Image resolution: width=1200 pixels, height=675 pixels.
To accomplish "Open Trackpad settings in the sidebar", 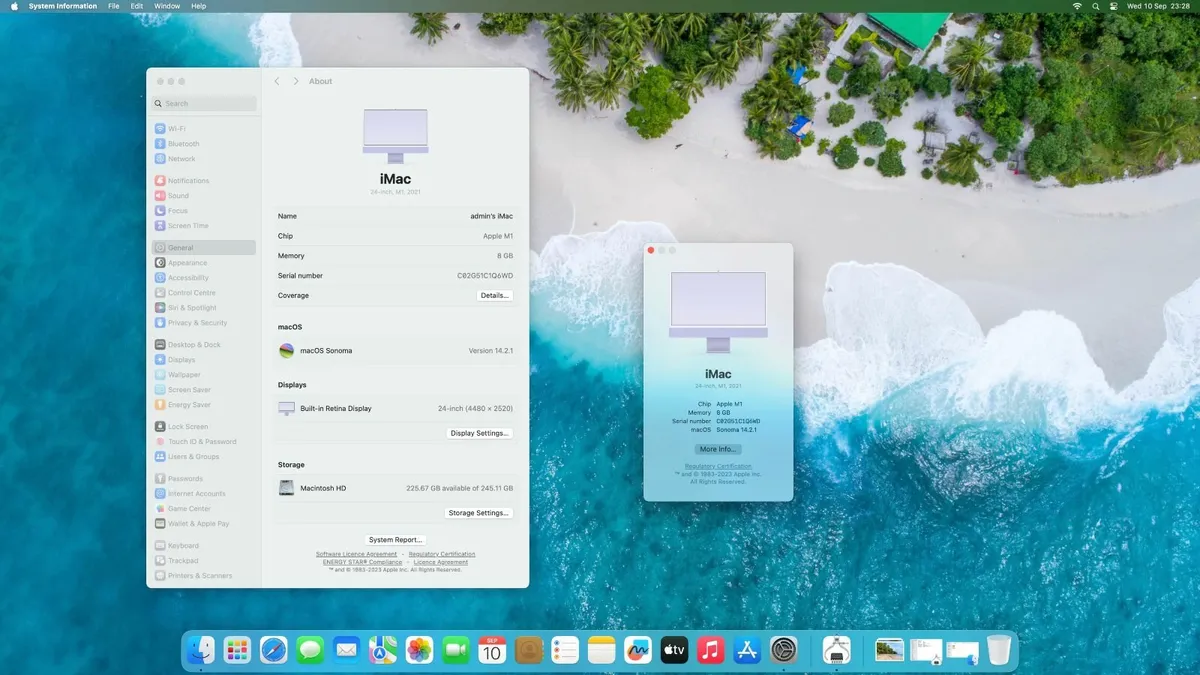I will tap(204, 561).
